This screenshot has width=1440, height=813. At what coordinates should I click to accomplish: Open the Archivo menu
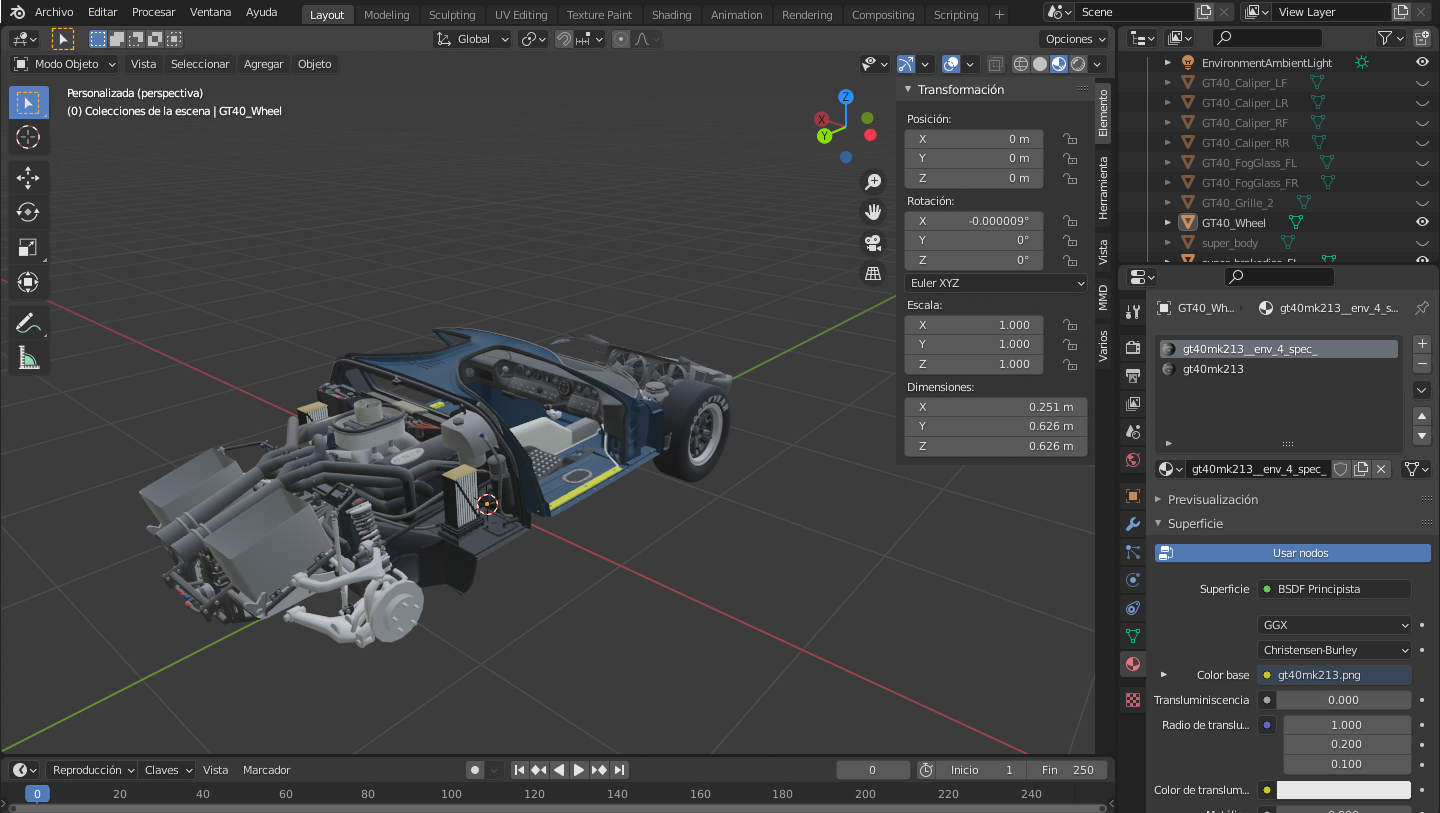pos(54,12)
